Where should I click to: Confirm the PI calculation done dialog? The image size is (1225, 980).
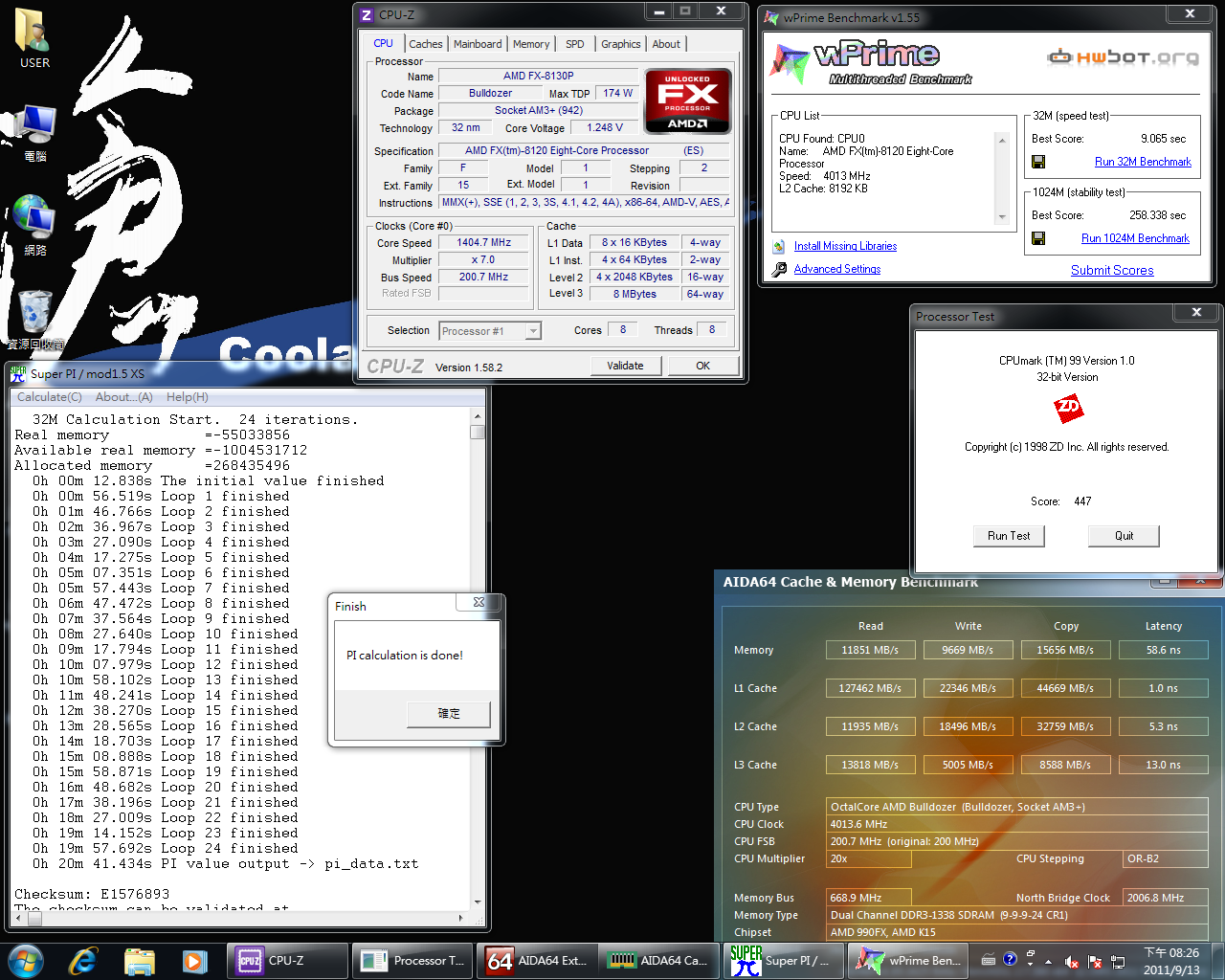(449, 714)
